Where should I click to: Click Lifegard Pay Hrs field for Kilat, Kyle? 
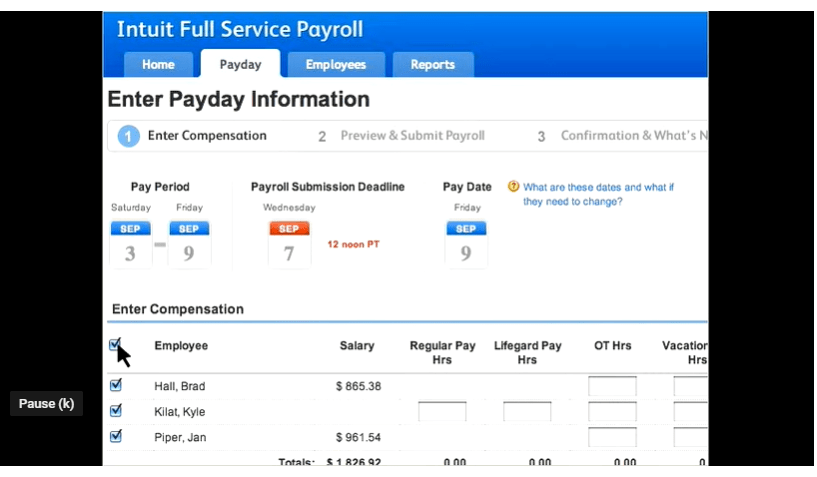[x=527, y=411]
